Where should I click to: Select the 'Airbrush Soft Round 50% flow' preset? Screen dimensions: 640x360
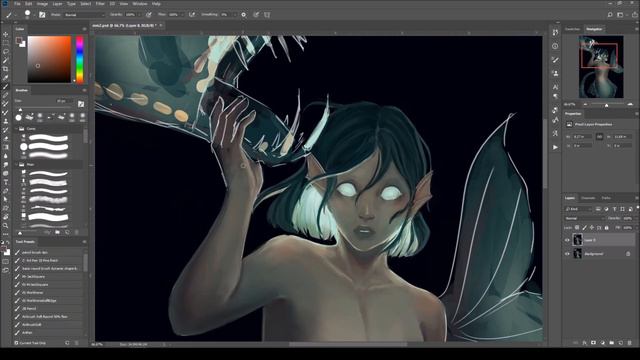coord(48,316)
